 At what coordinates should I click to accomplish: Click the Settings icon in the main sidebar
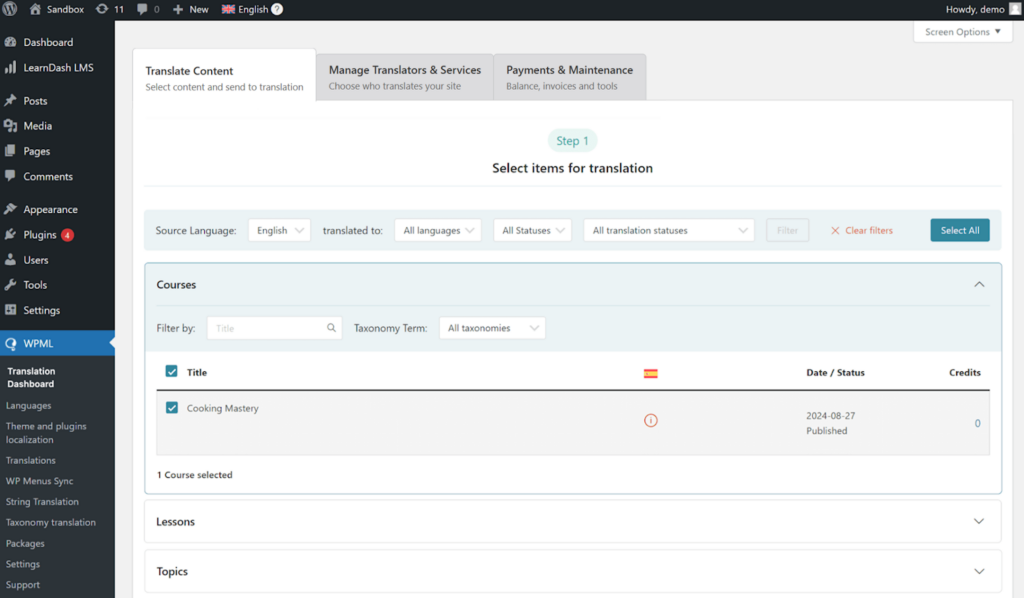tap(10, 309)
